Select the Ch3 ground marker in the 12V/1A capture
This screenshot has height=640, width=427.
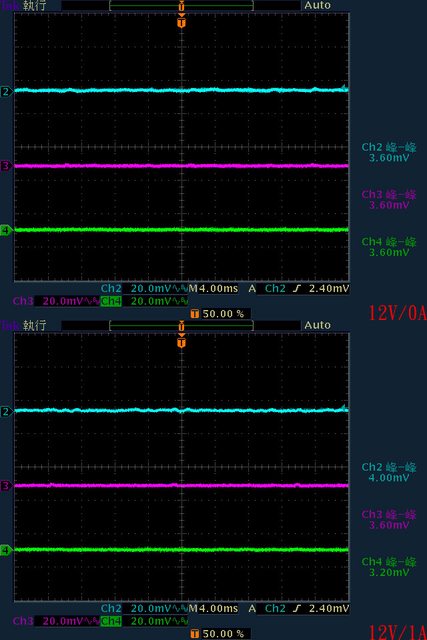click(x=6, y=486)
